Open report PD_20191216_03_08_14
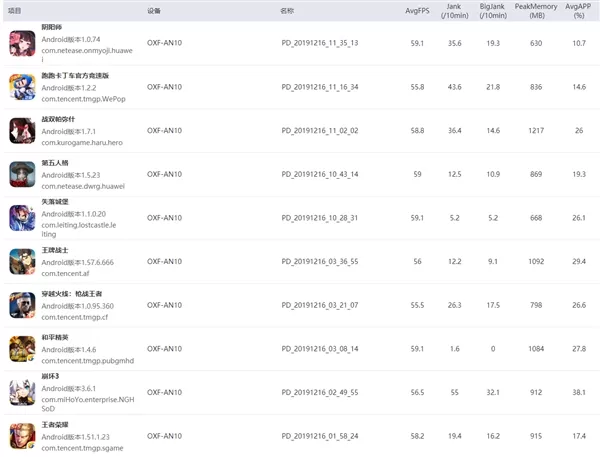Image resolution: width=600 pixels, height=457 pixels. click(x=320, y=349)
